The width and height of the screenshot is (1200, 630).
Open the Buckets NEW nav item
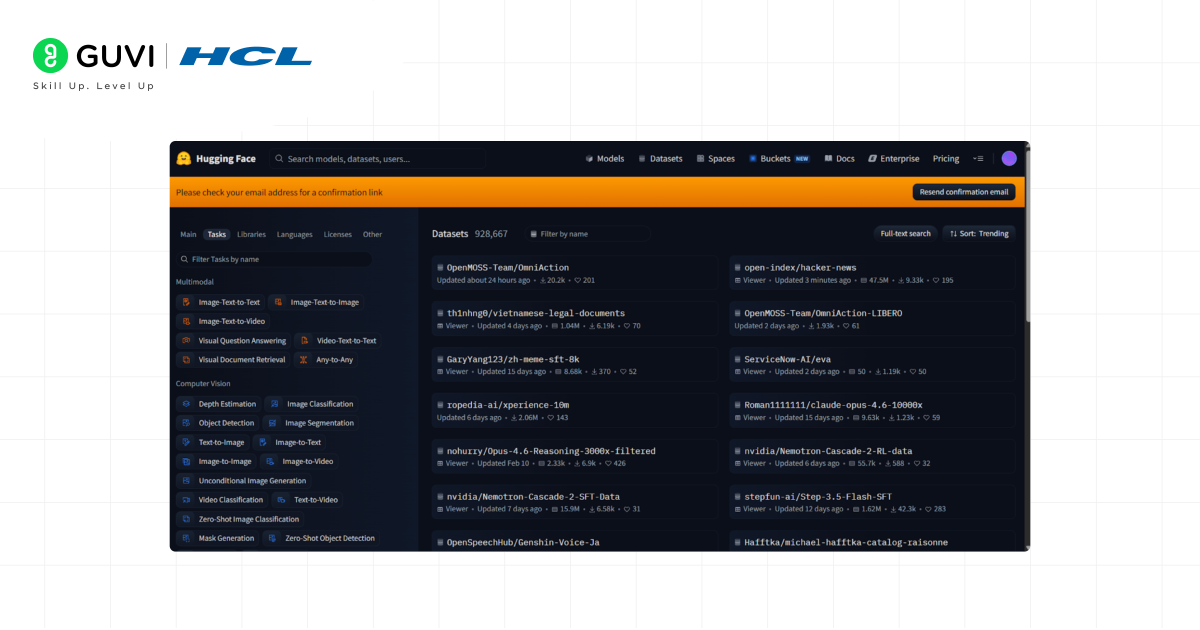(779, 158)
